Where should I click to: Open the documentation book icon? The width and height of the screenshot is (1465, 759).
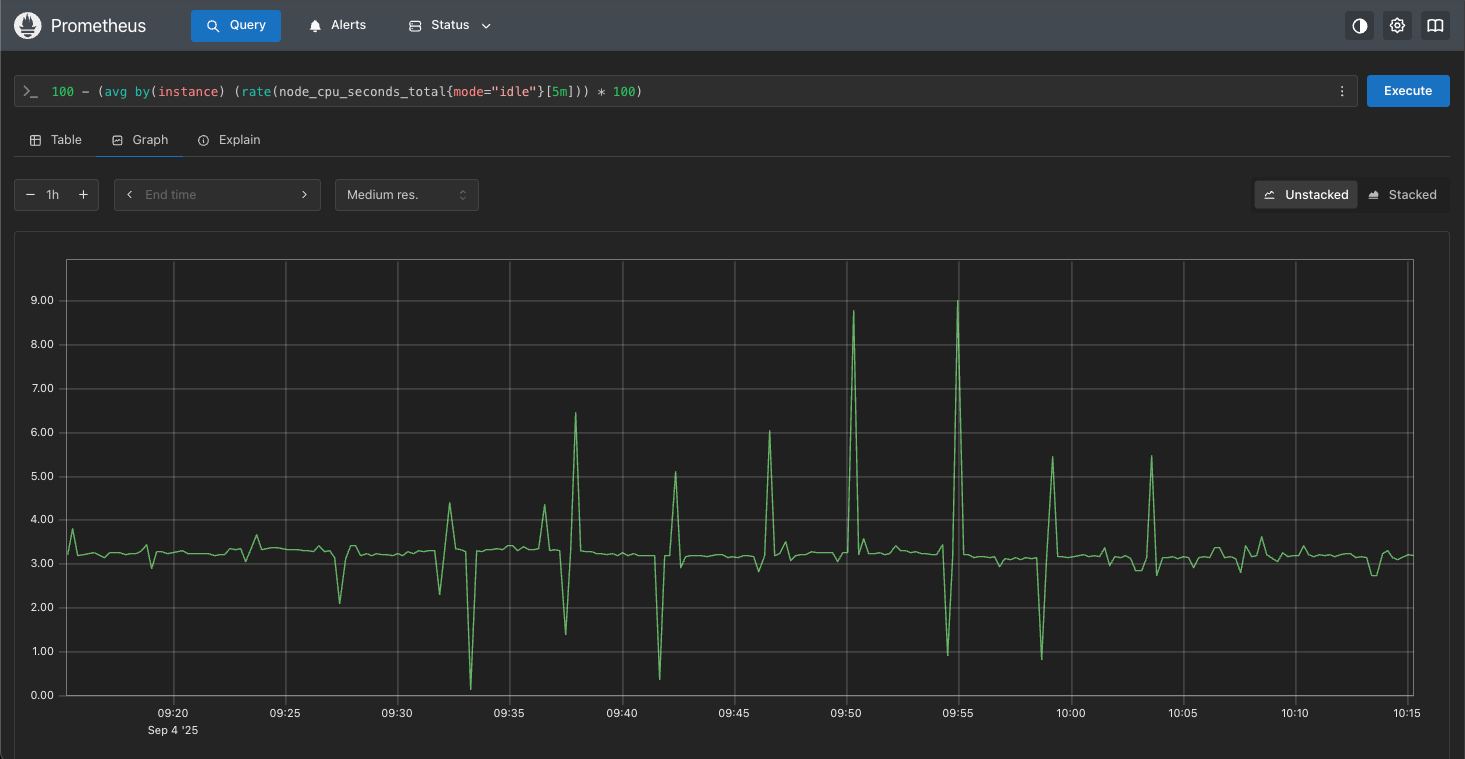click(1435, 26)
